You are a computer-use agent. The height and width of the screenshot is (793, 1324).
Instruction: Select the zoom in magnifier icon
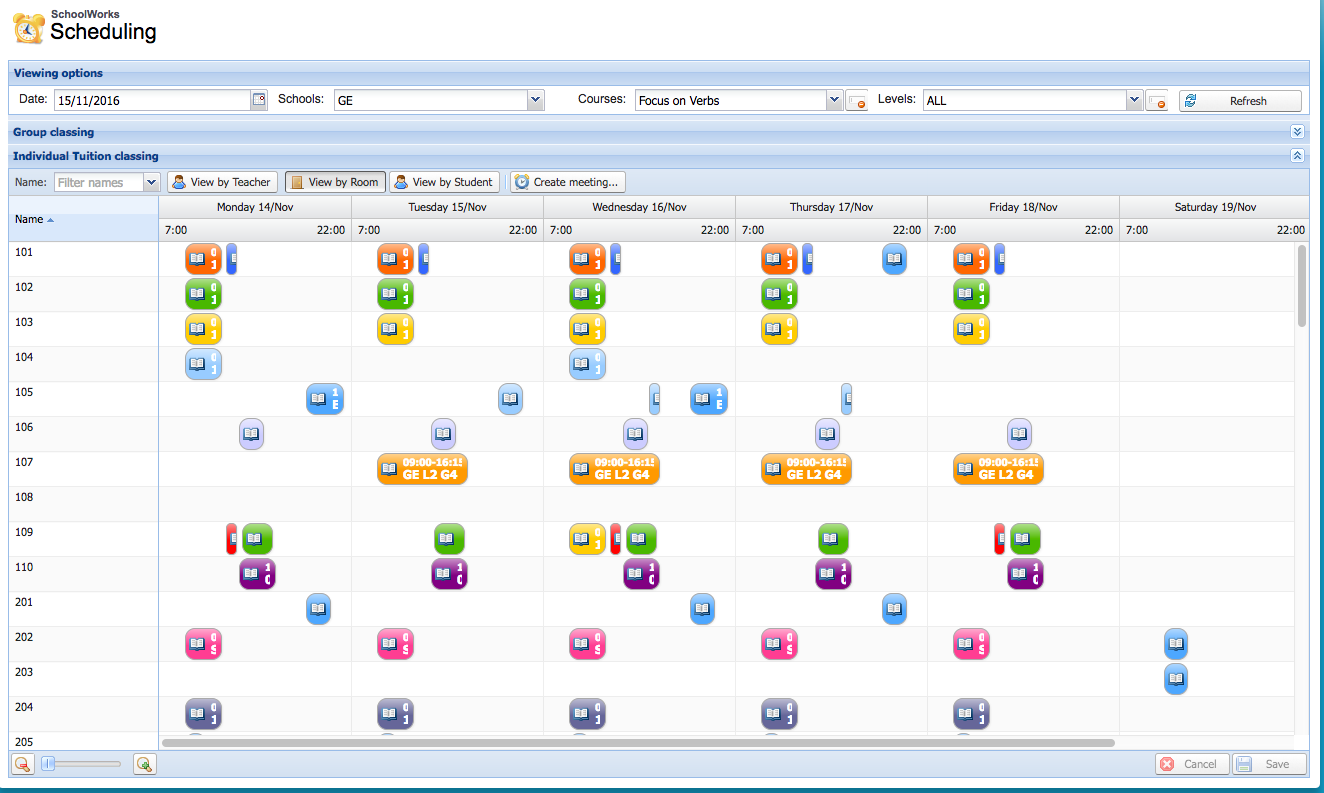pyautogui.click(x=144, y=763)
